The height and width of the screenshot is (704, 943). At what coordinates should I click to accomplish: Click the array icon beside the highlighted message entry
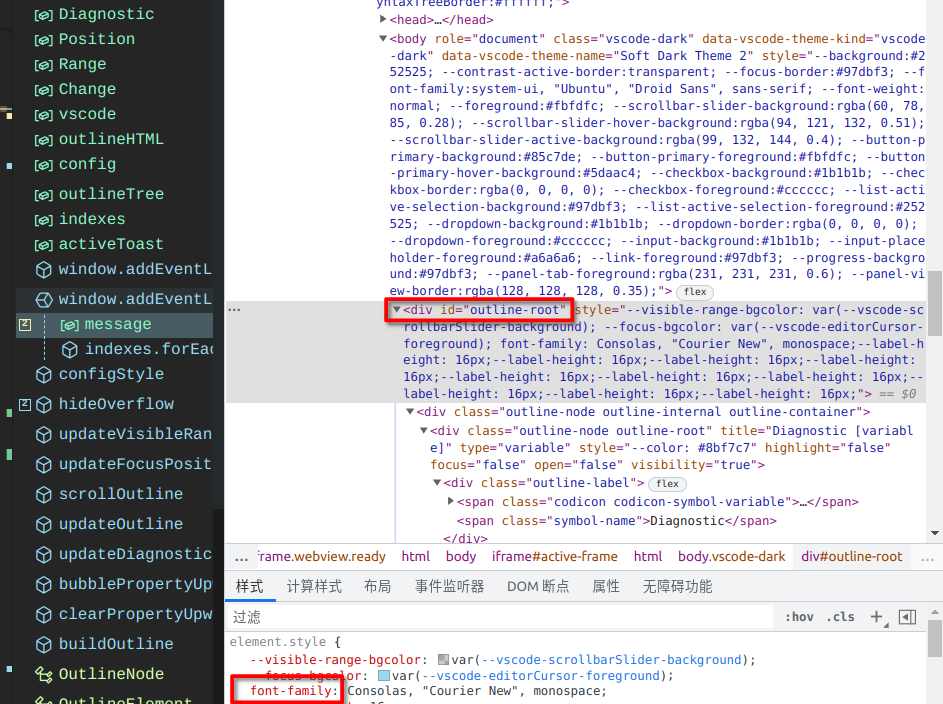pyautogui.click(x=68, y=323)
